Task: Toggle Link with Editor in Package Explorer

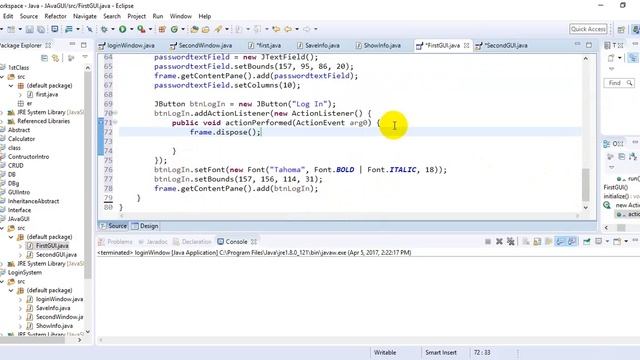Action: pyautogui.click(x=55, y=58)
